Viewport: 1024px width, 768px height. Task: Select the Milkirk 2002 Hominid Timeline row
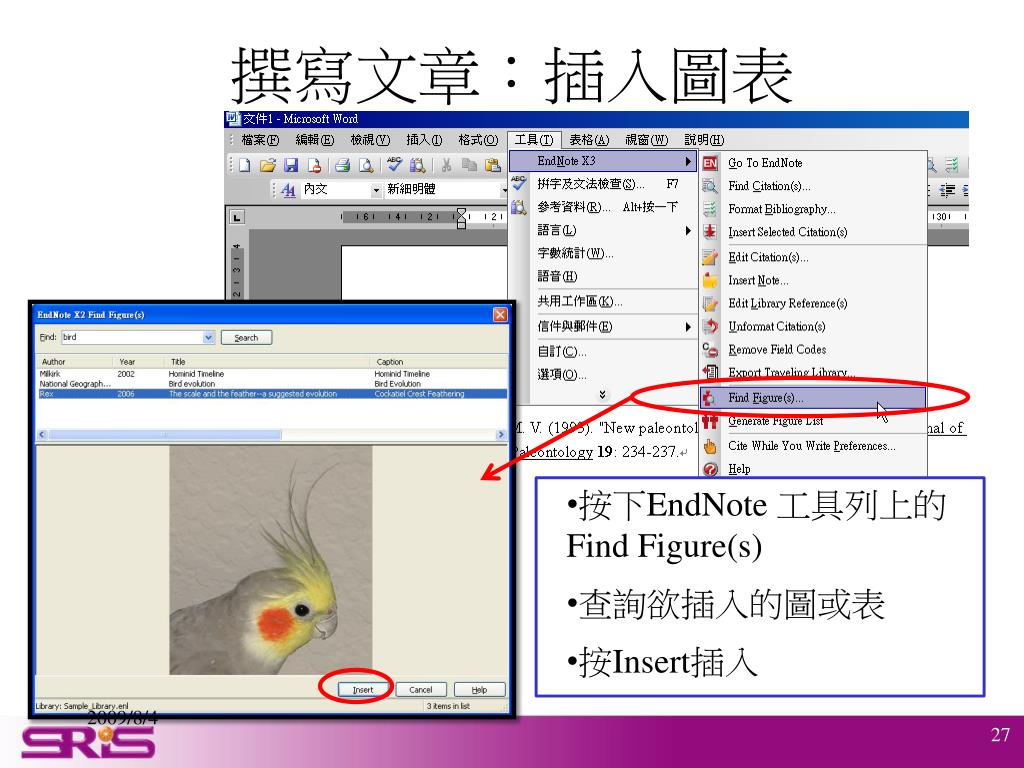tap(272, 374)
